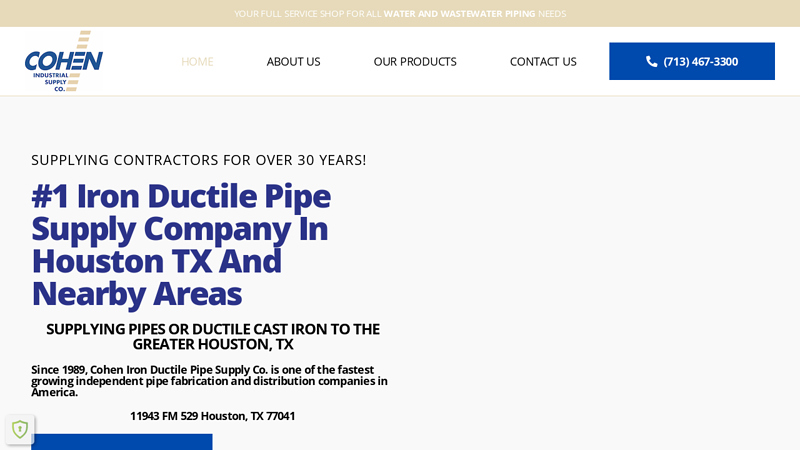Go to the HOME menu item

click(197, 61)
